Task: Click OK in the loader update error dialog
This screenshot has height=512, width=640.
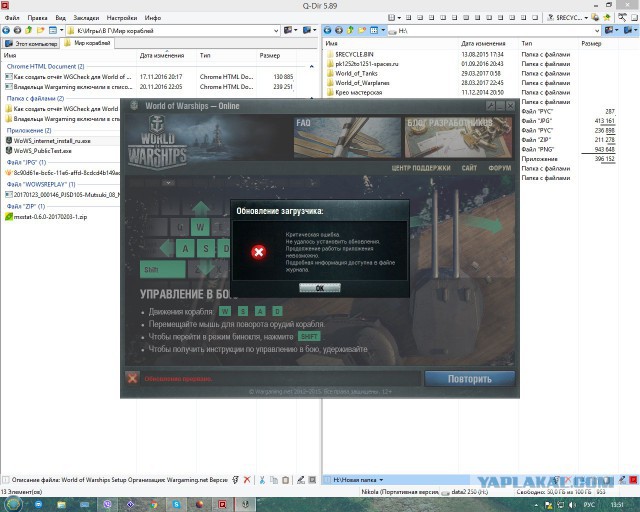Action: point(320,288)
